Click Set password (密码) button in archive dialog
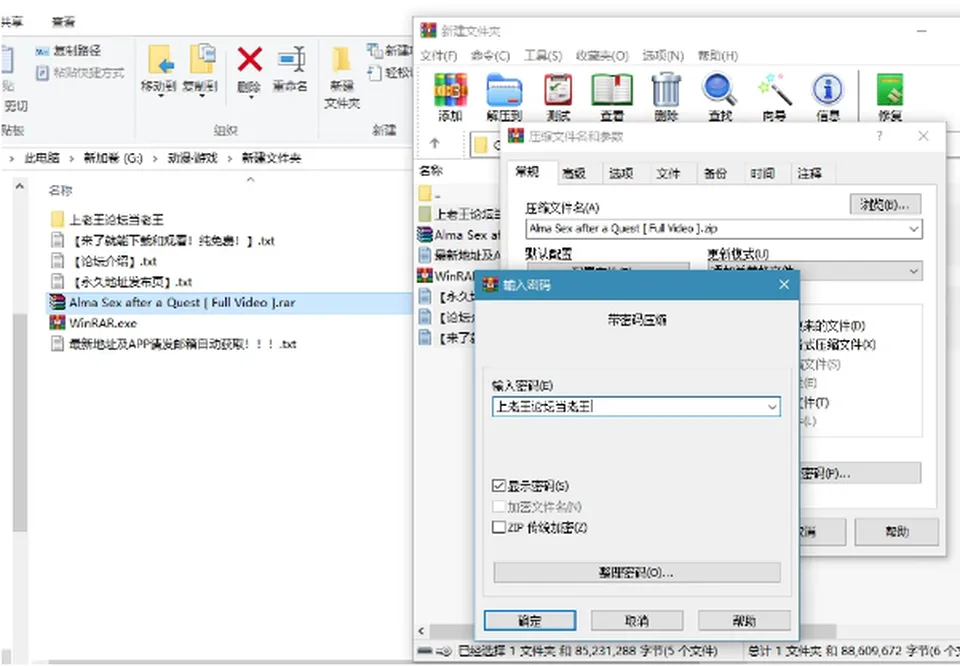The width and height of the screenshot is (960, 666). 860,473
